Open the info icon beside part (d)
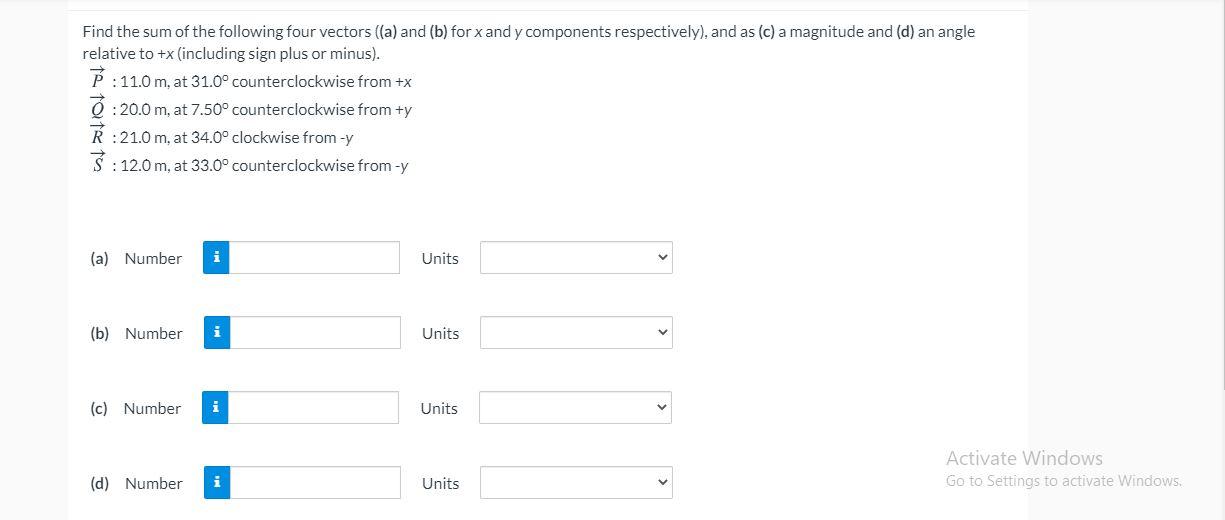The height and width of the screenshot is (520, 1225). [x=217, y=483]
